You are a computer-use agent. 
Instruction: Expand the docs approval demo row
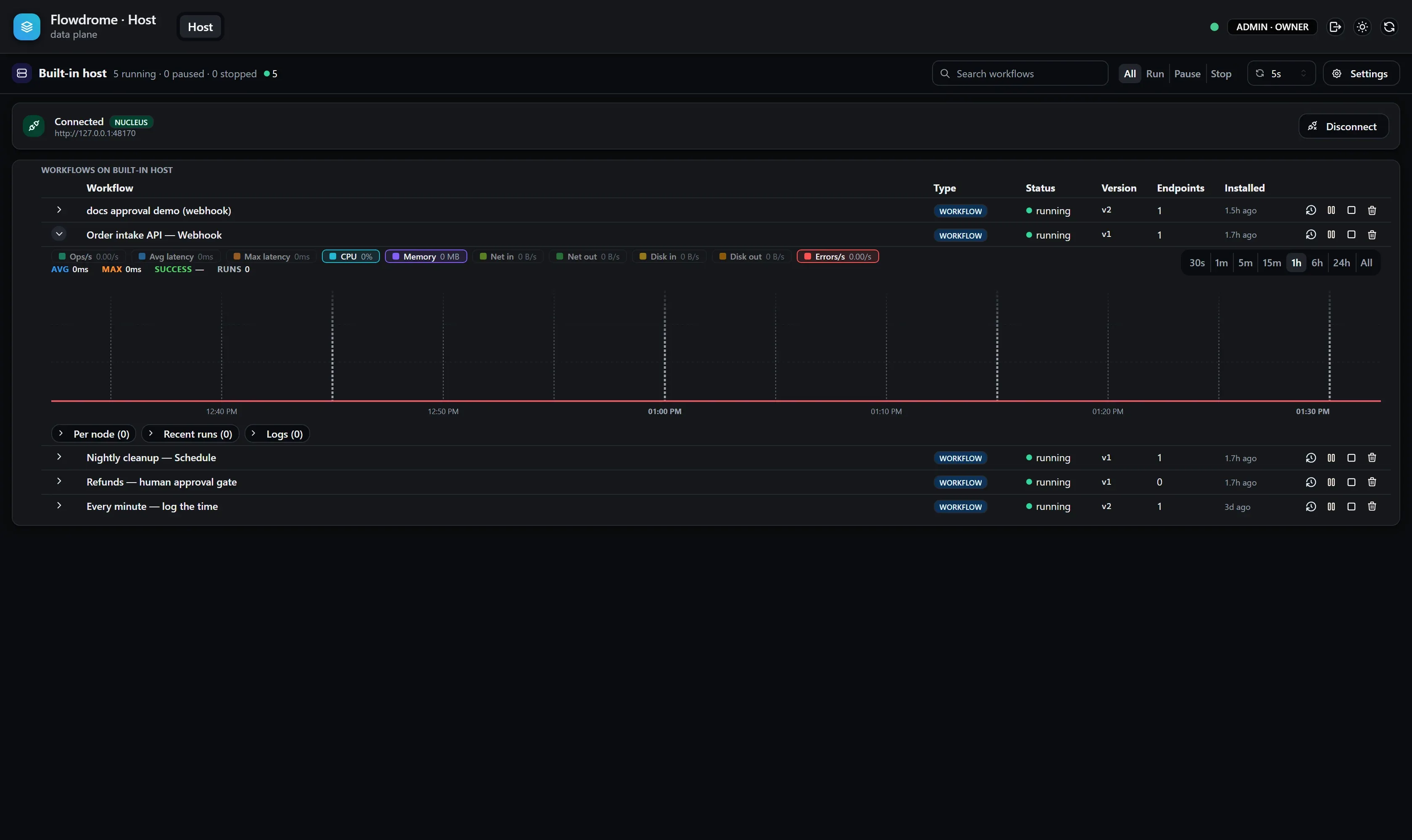point(59,210)
